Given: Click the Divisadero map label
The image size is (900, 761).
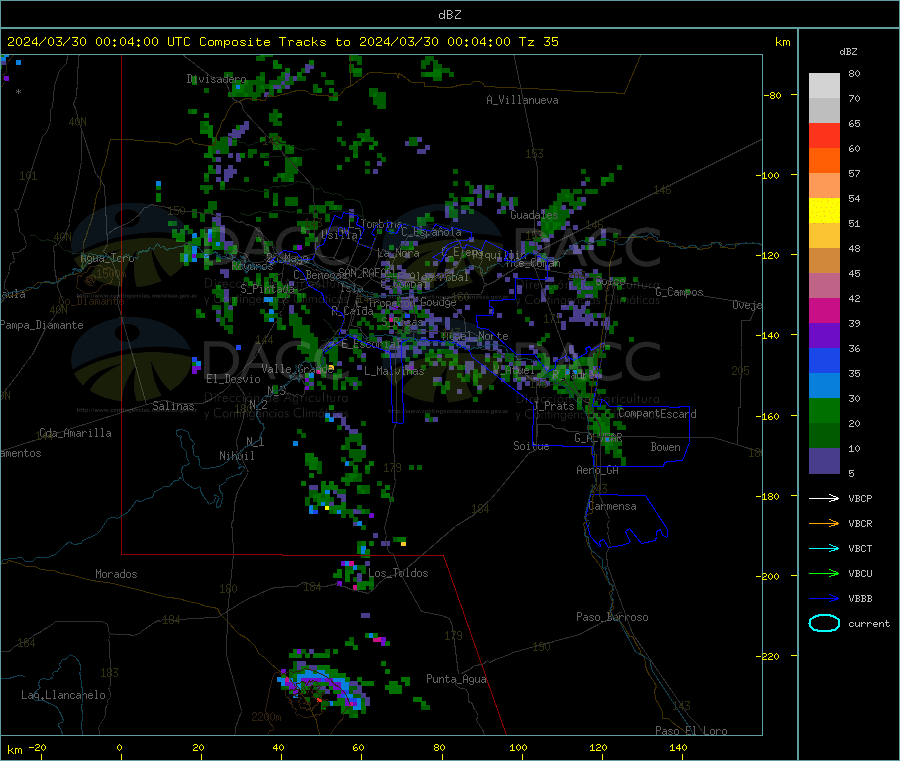Looking at the screenshot, I should 216,79.
